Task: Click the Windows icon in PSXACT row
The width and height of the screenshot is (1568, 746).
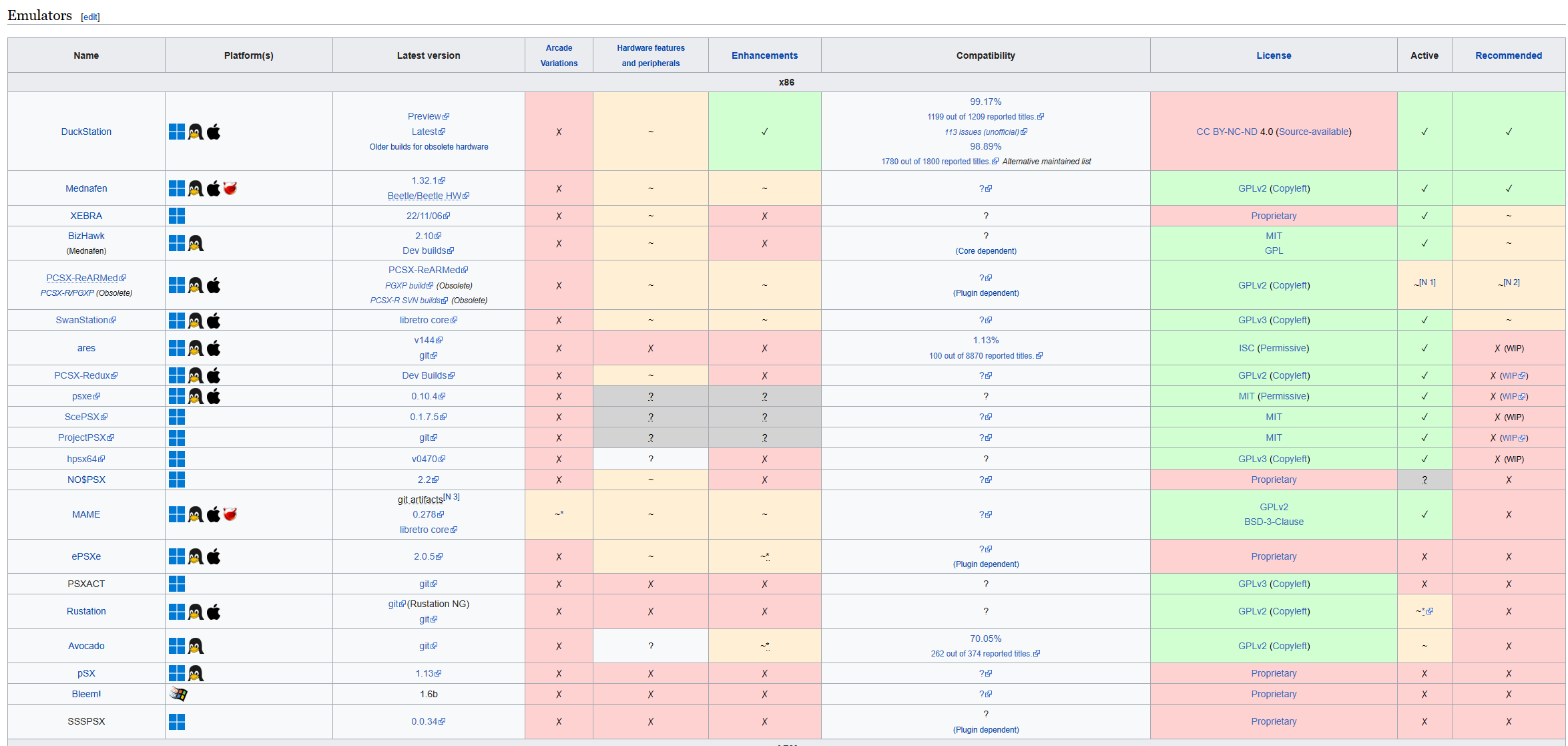Action: coord(177,584)
